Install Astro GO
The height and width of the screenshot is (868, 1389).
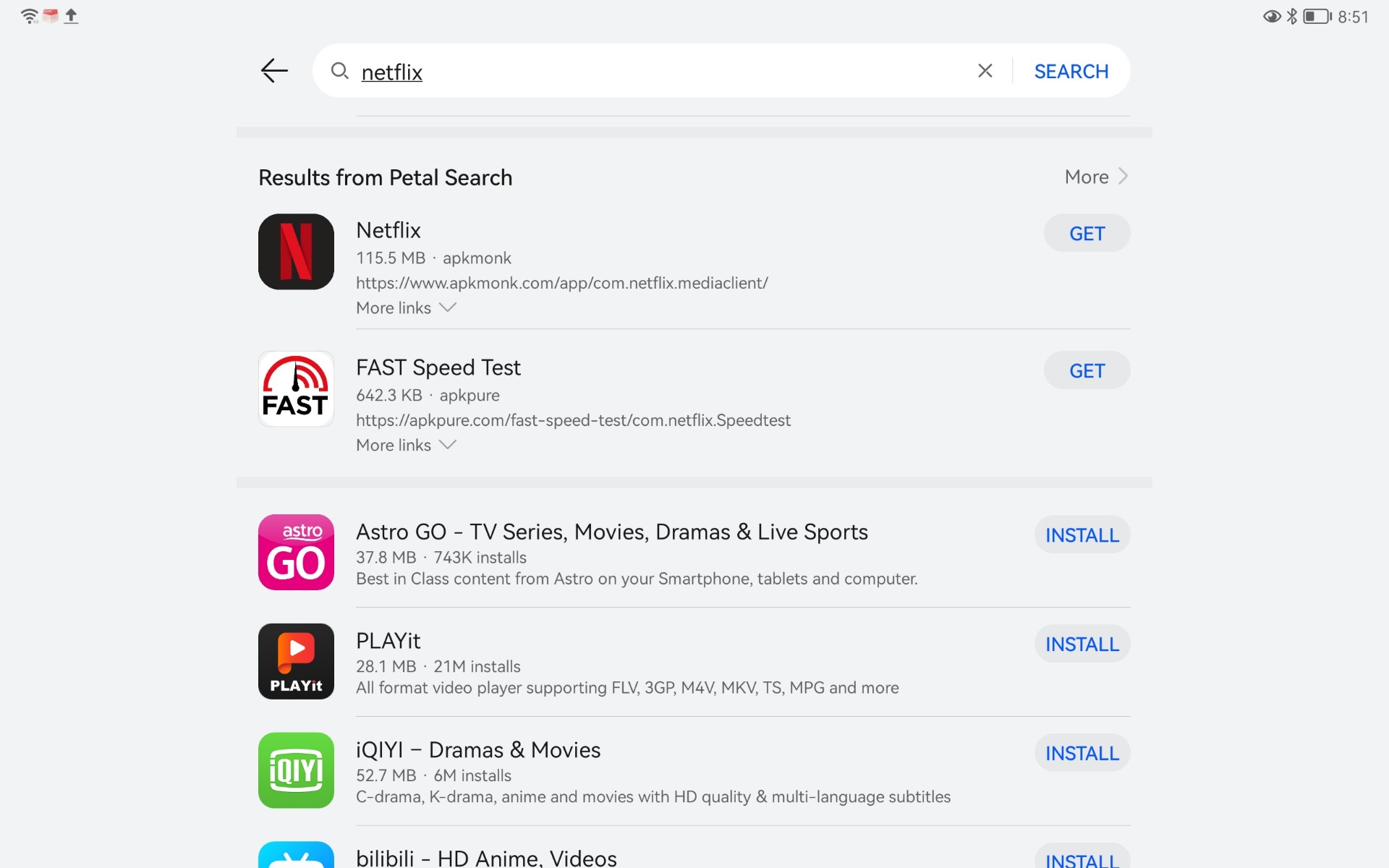point(1082,535)
